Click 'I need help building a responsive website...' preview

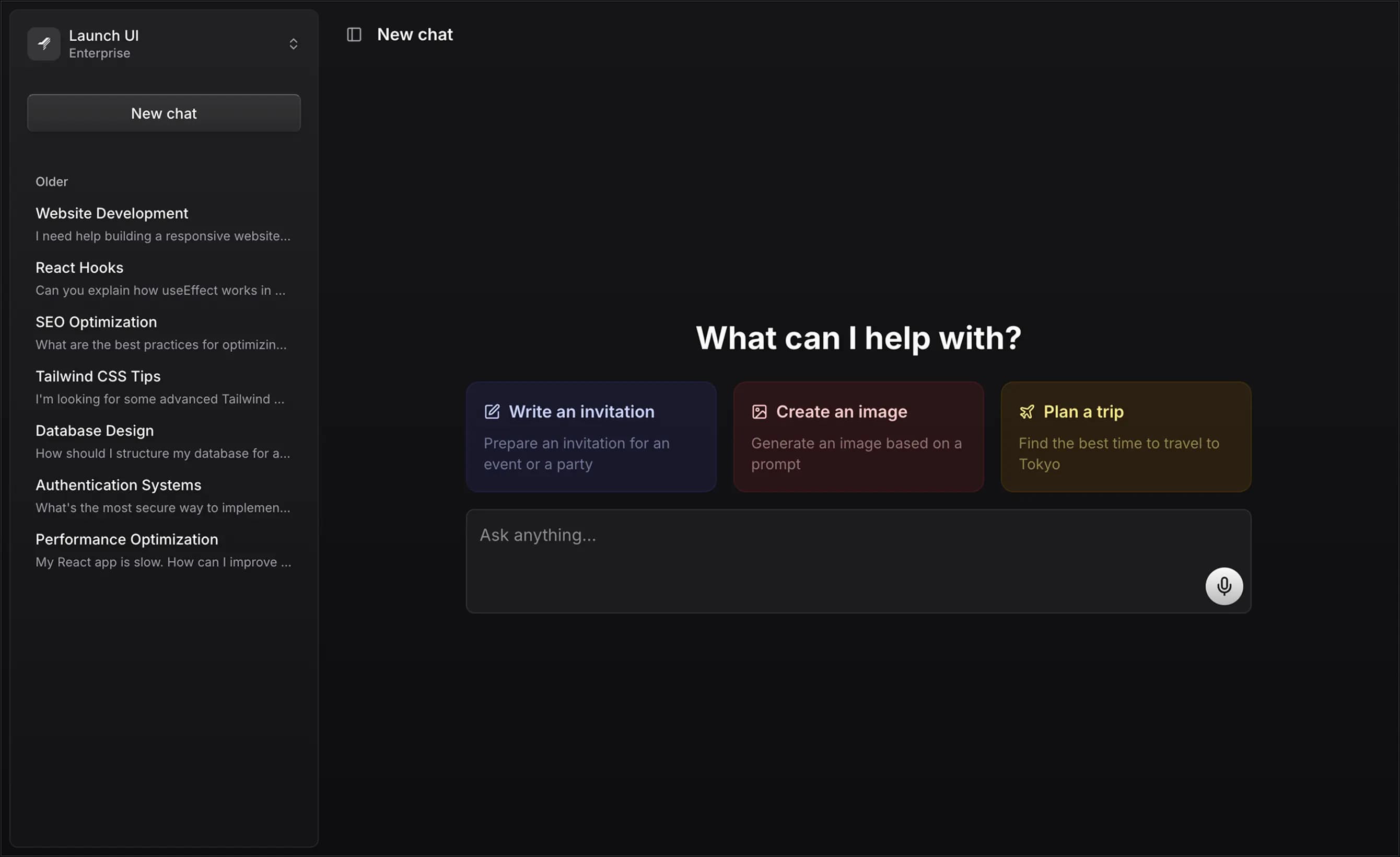pos(163,236)
